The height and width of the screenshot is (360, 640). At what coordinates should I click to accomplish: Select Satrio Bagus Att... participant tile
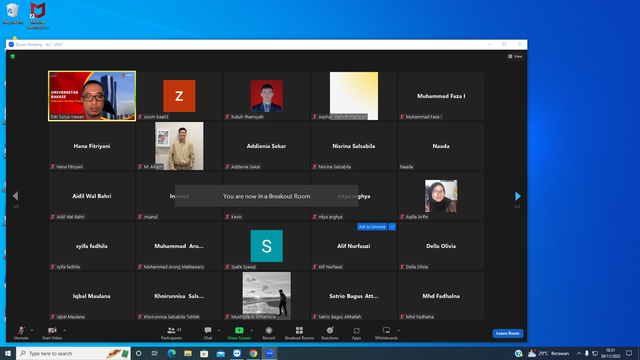coord(354,296)
